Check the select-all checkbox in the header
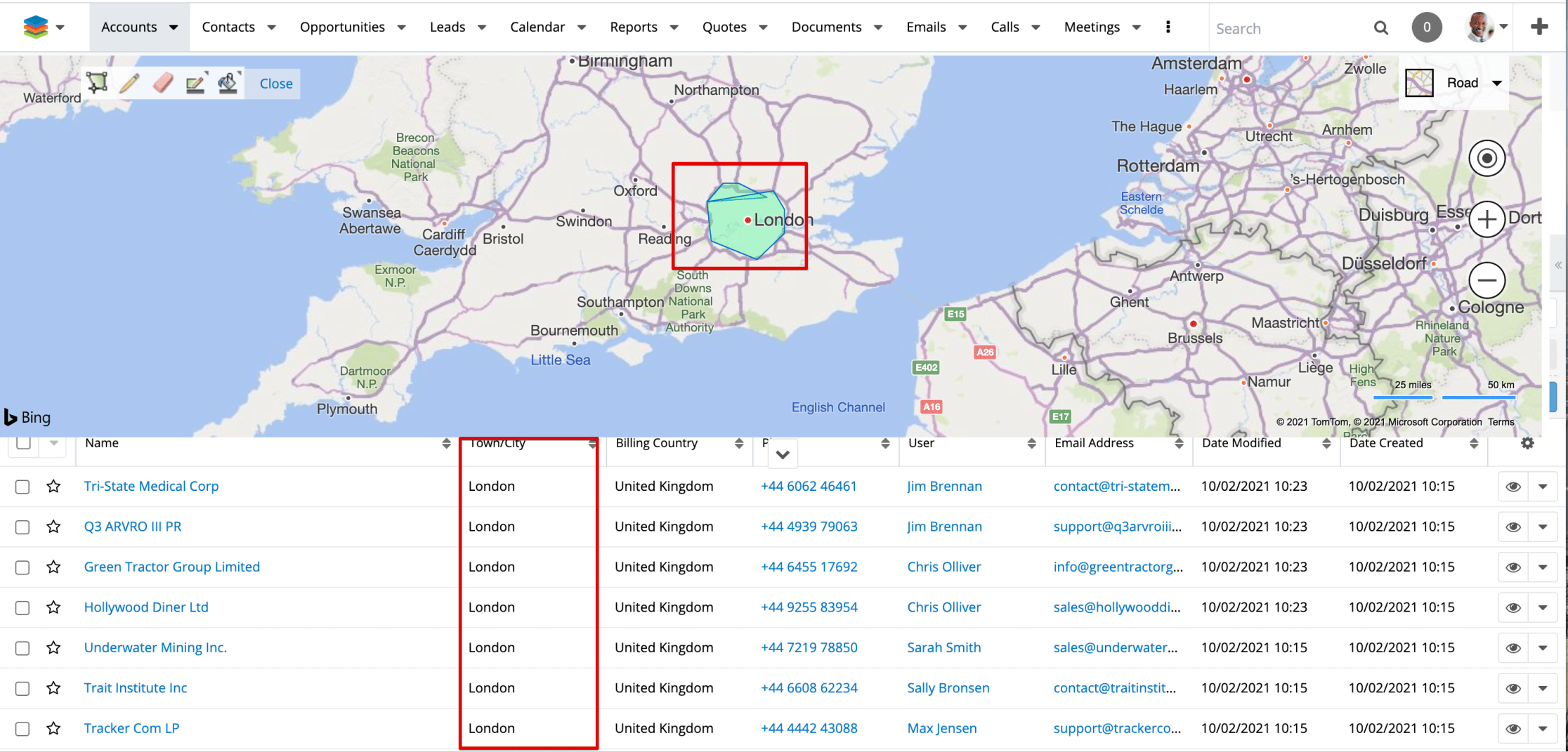This screenshot has height=752, width=1568. point(22,442)
